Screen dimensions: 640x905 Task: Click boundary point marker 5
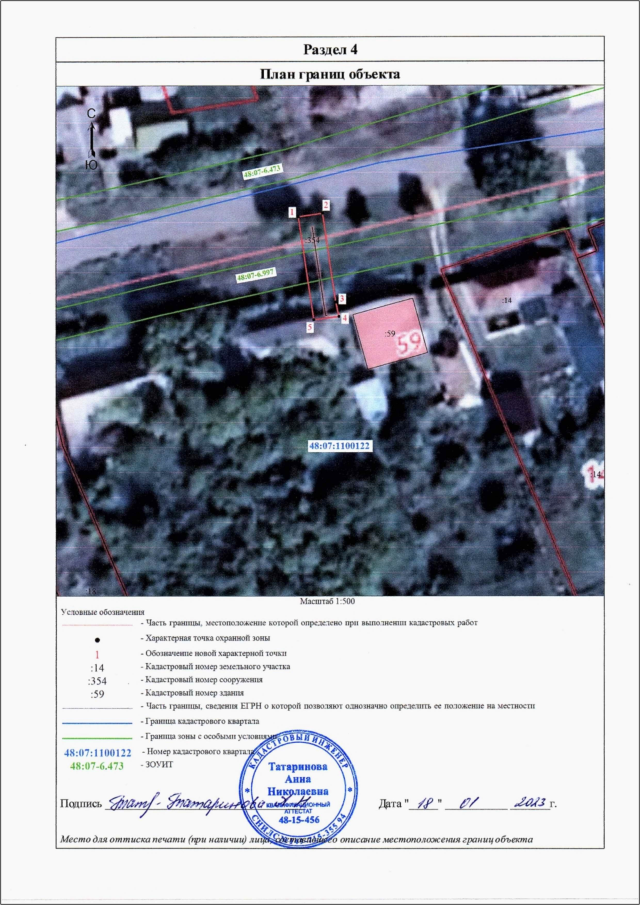[x=310, y=327]
